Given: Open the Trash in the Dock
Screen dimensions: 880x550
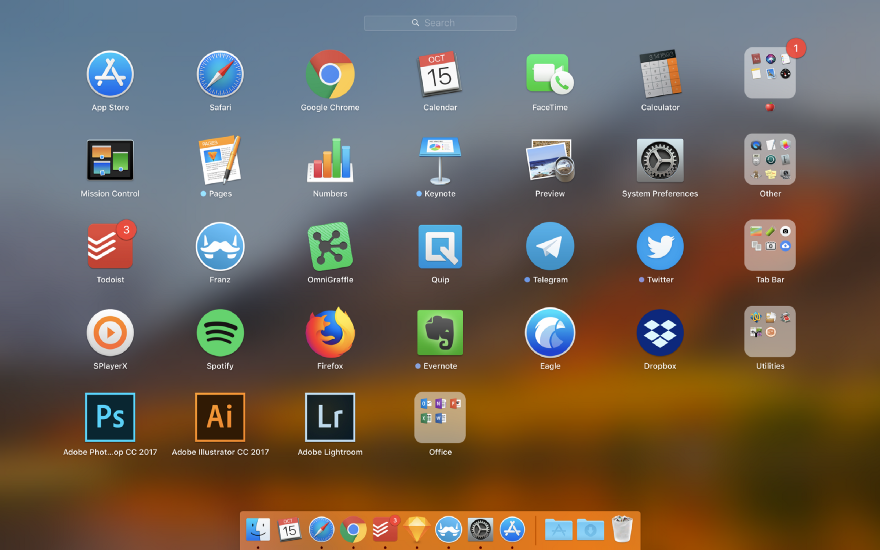Looking at the screenshot, I should coord(622,529).
